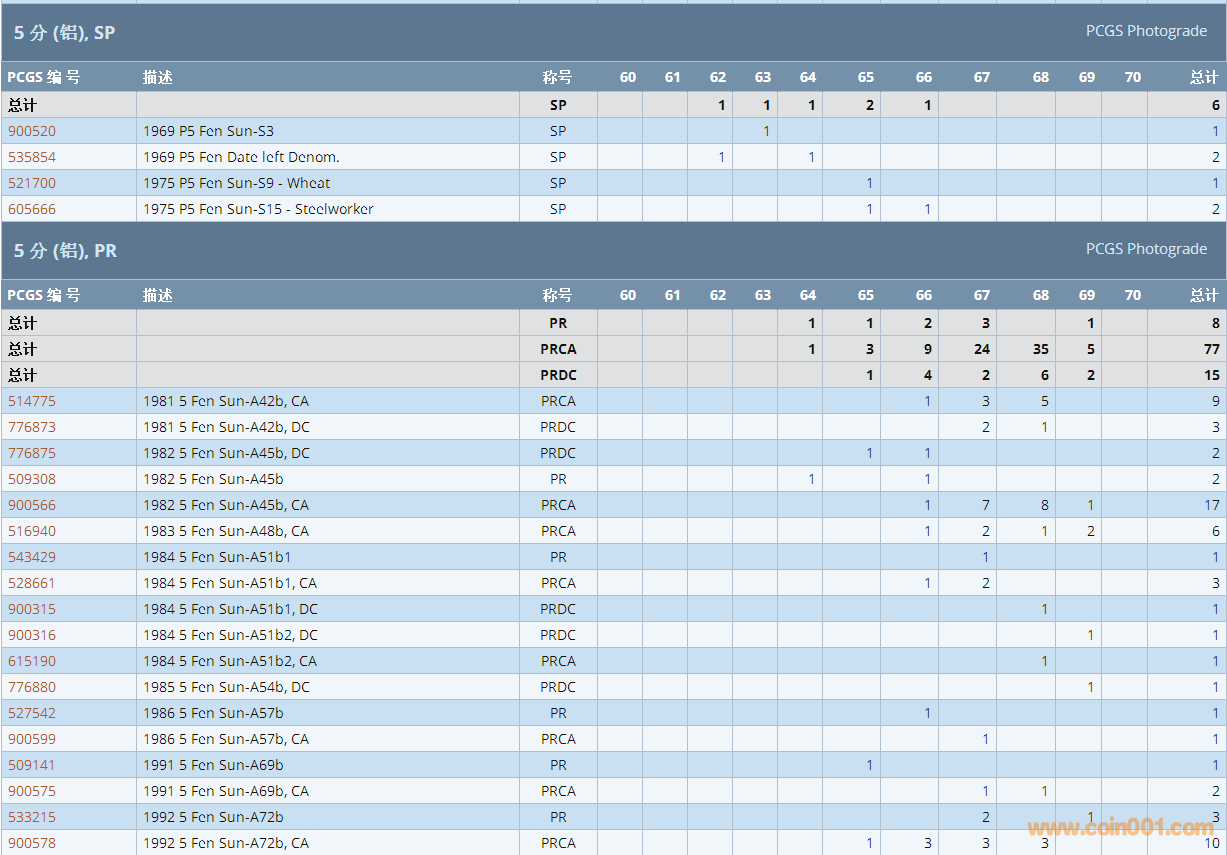
Task: Open PCGS Photograde link in SP section
Action: [x=1146, y=31]
